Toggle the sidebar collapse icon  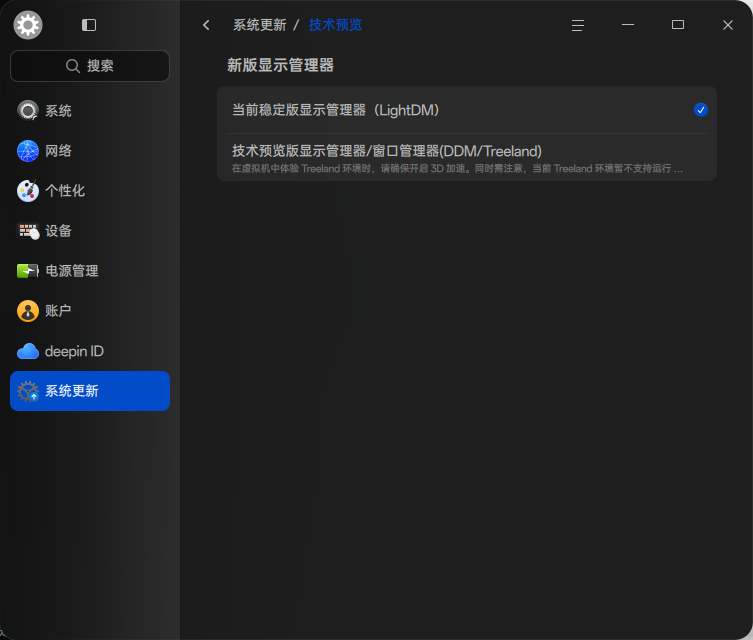coord(89,25)
